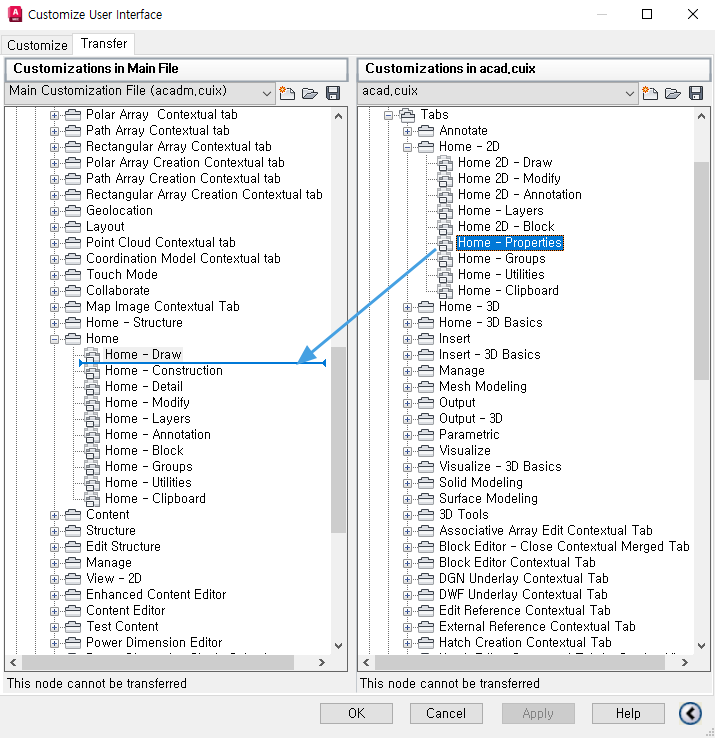Click left pane horizontal scrollbar right arrow

(x=321, y=663)
